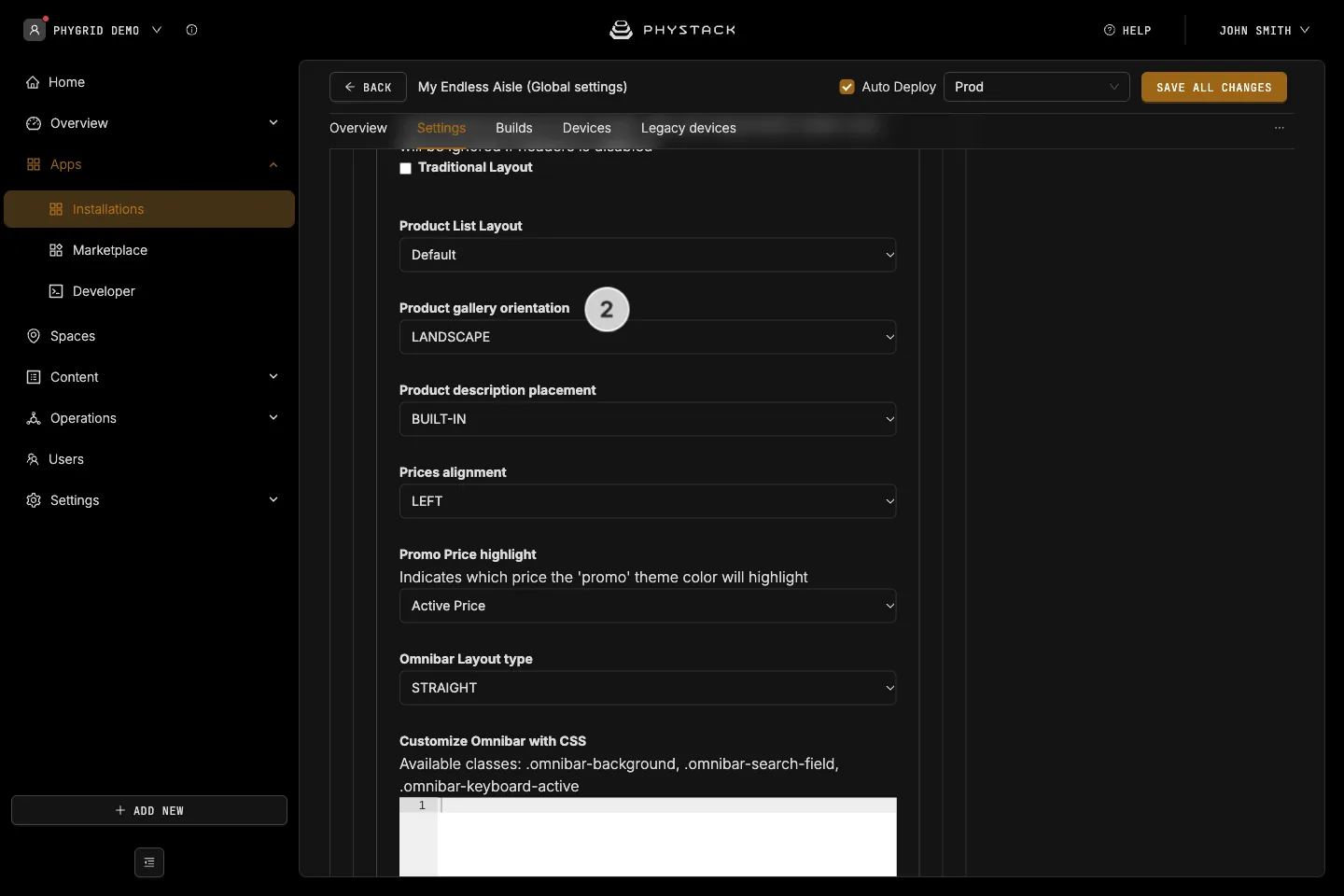The height and width of the screenshot is (896, 1344).
Task: Toggle the Auto Deploy checkbox
Action: point(847,87)
